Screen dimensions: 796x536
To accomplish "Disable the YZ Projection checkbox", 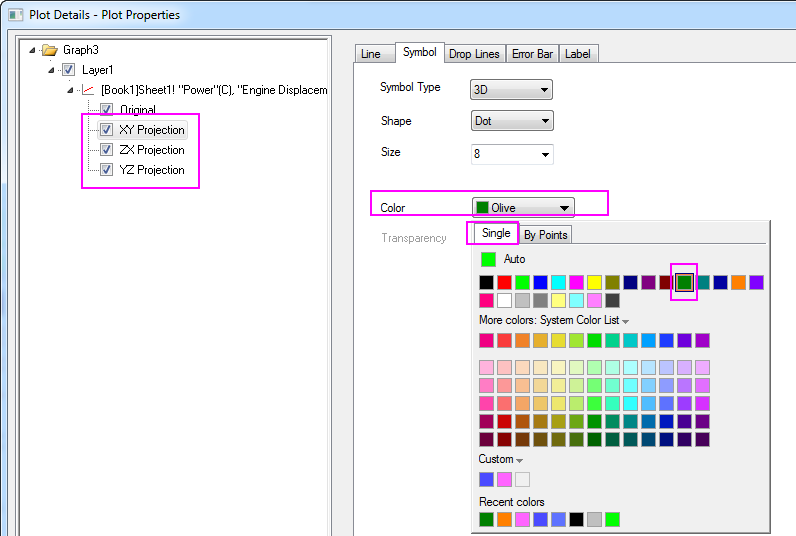I will 106,170.
